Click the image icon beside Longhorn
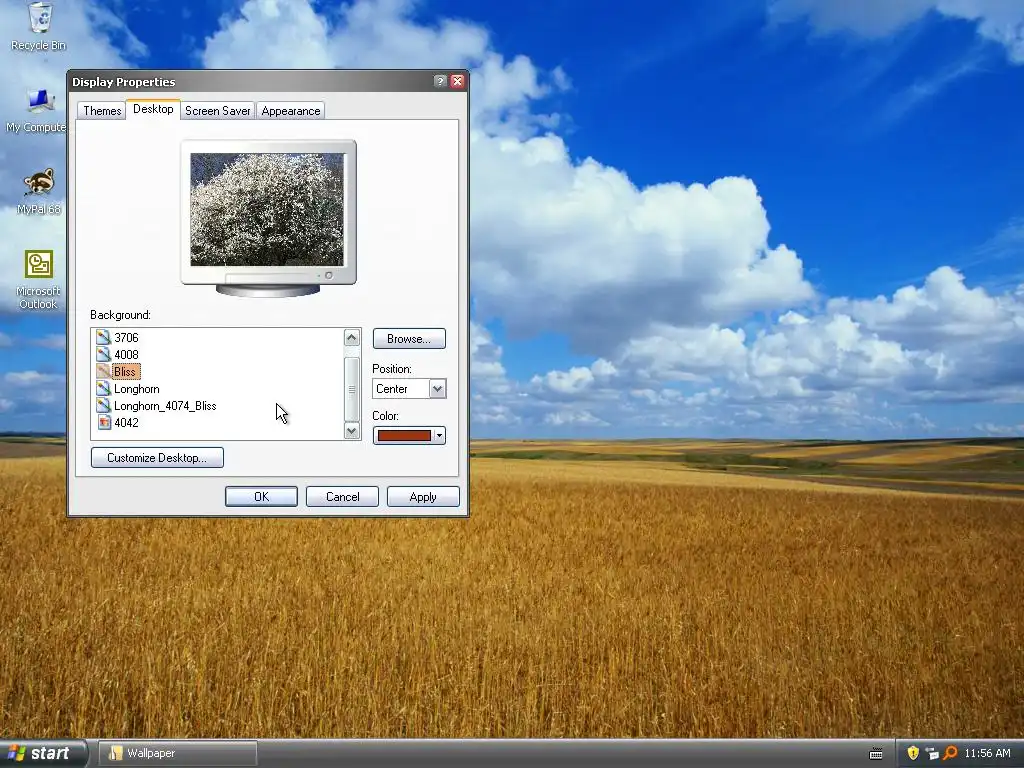 [x=103, y=388]
